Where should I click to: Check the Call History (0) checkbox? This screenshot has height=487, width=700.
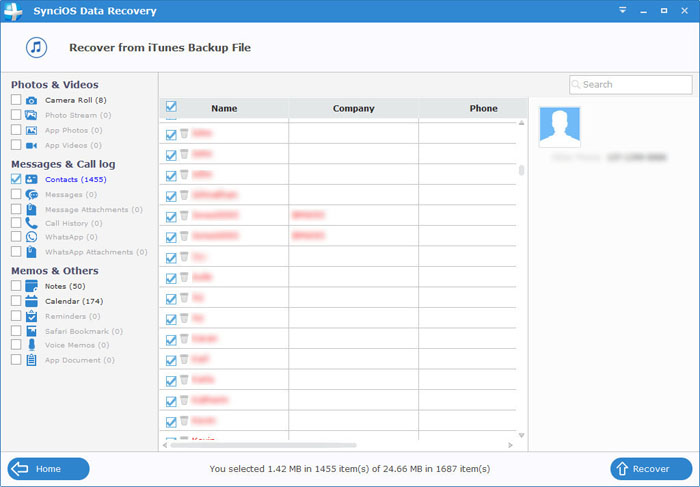[16, 222]
